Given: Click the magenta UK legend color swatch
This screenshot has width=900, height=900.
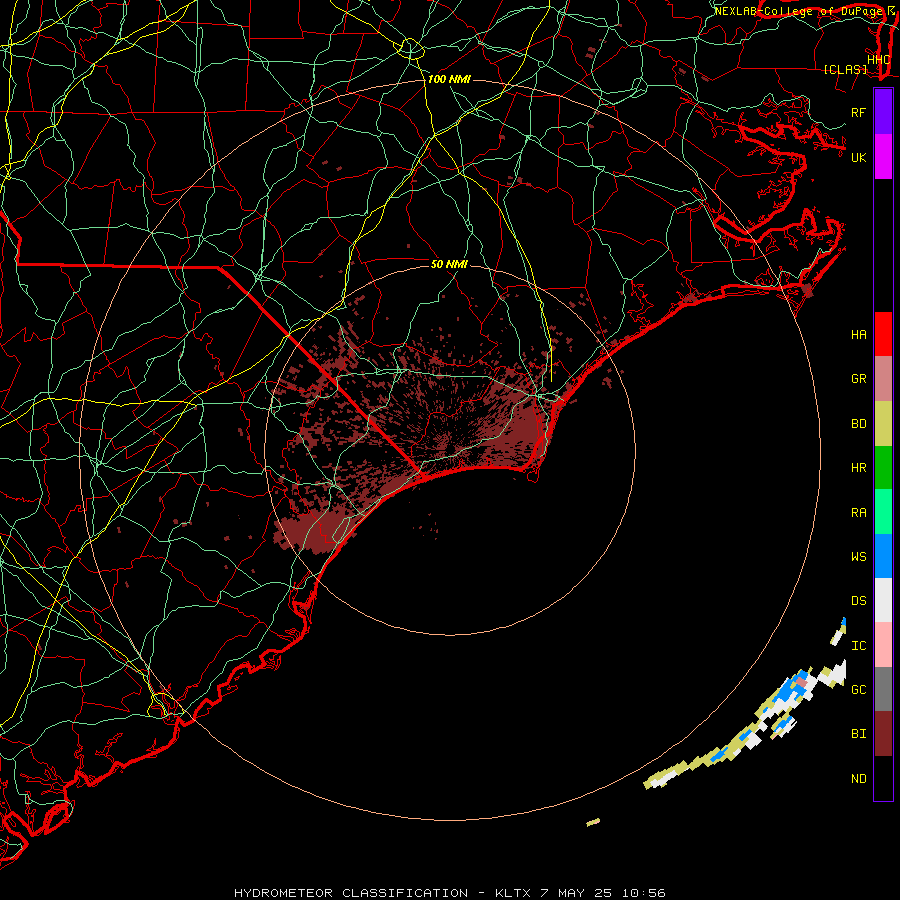Looking at the screenshot, I should tap(883, 157).
